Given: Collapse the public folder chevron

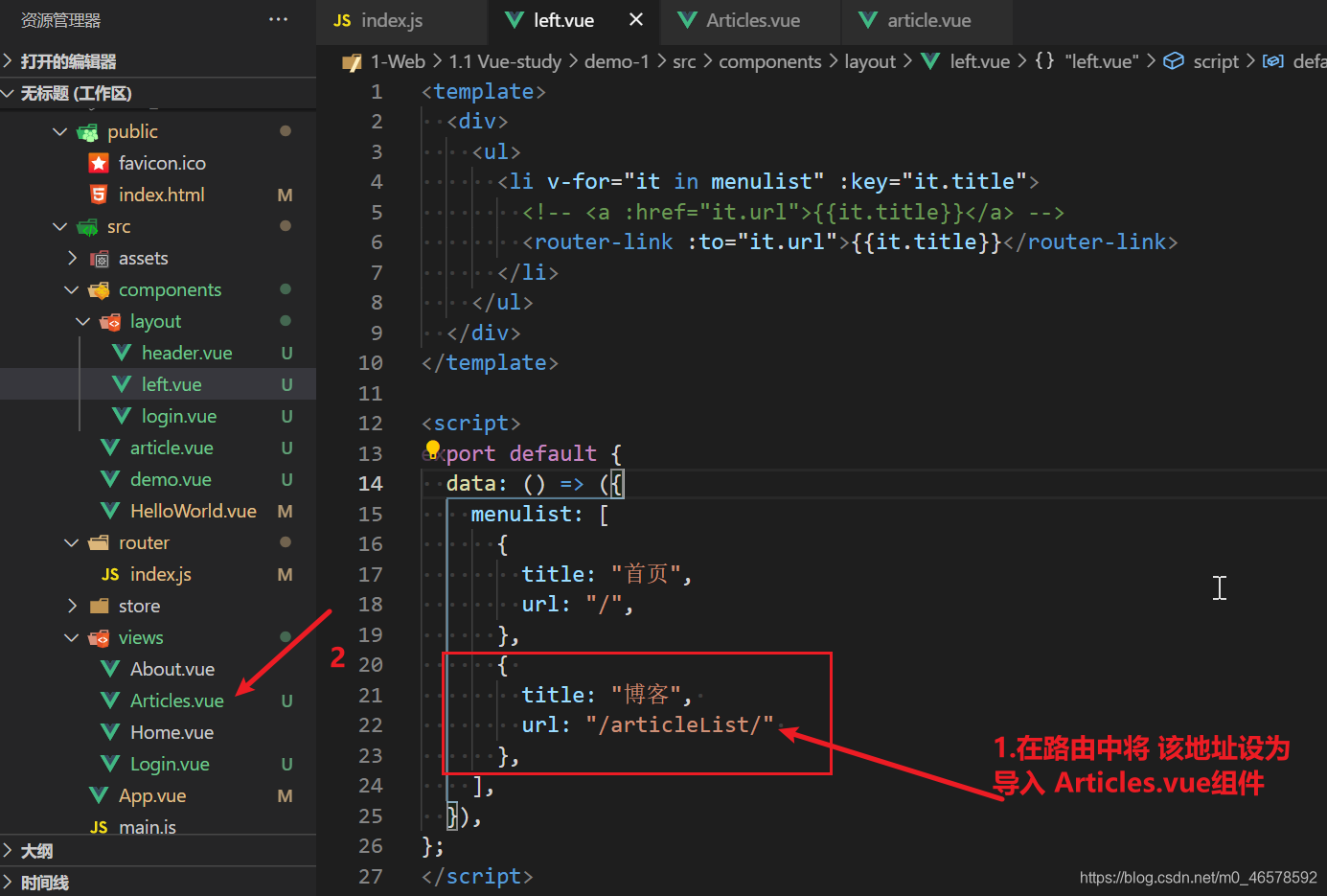Looking at the screenshot, I should point(60,131).
